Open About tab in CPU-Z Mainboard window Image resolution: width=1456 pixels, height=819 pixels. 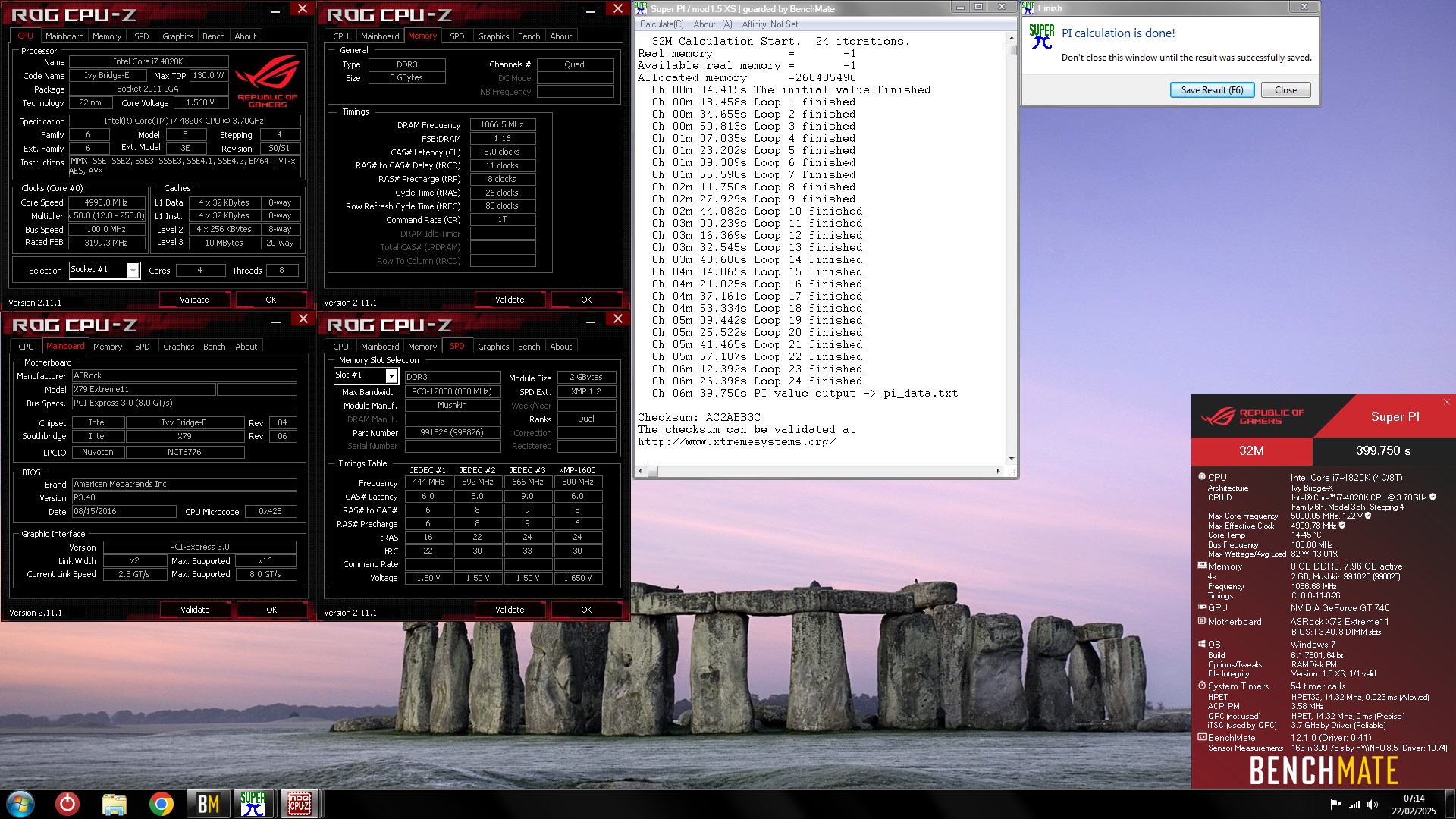[x=246, y=347]
